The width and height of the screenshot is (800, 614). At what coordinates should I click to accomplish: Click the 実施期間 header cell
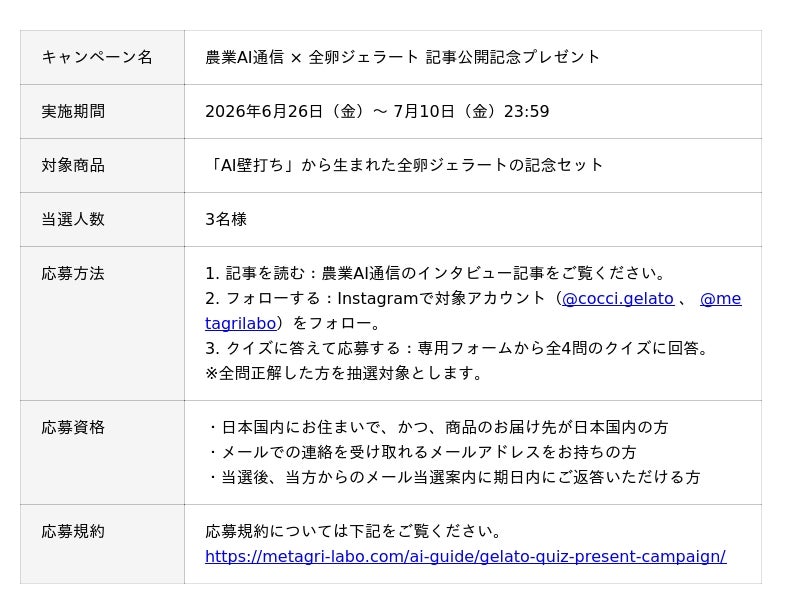pyautogui.click(x=102, y=111)
